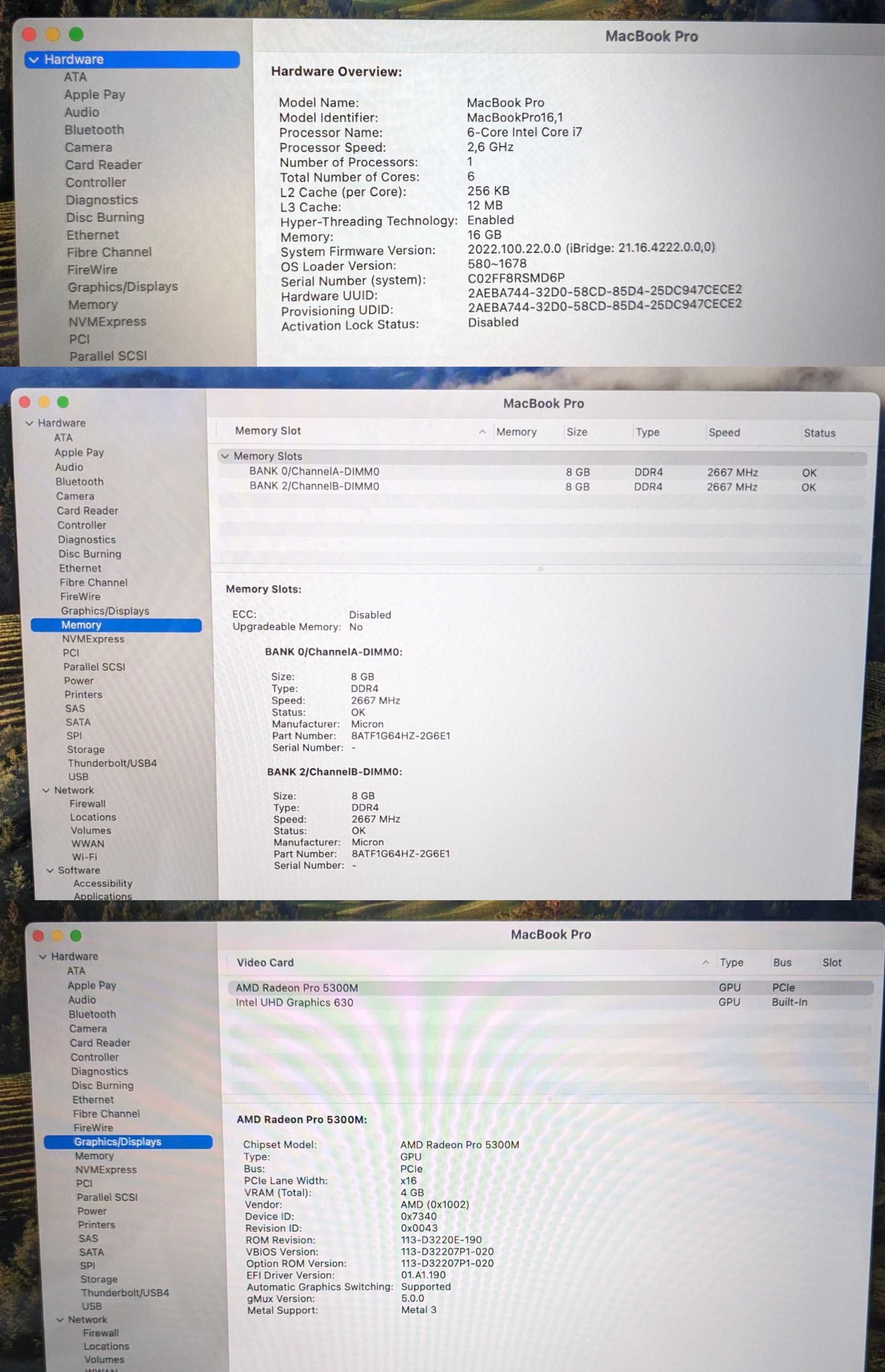Sort by the Slot column header
The image size is (885, 1372).
click(x=831, y=962)
